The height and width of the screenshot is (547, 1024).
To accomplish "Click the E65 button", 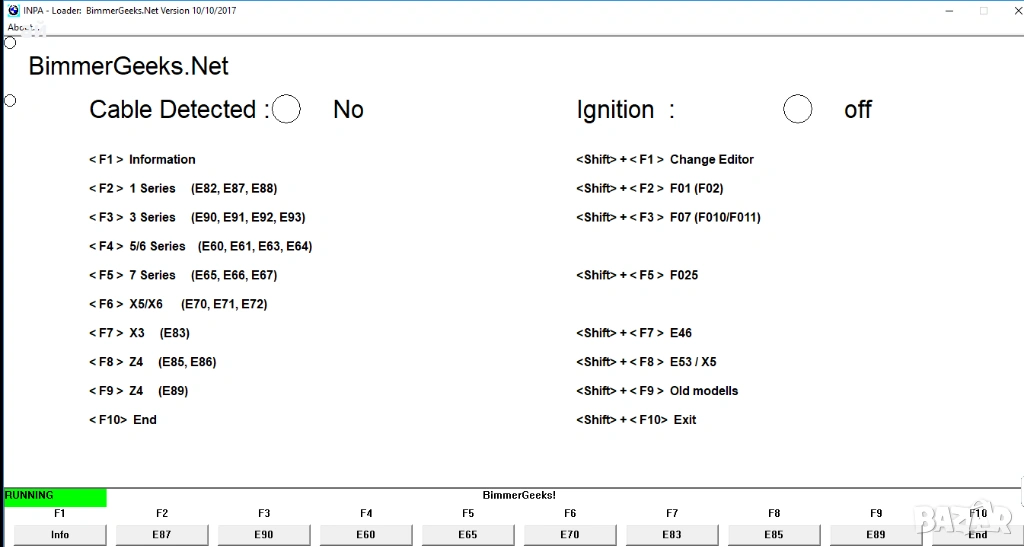I will [x=468, y=535].
